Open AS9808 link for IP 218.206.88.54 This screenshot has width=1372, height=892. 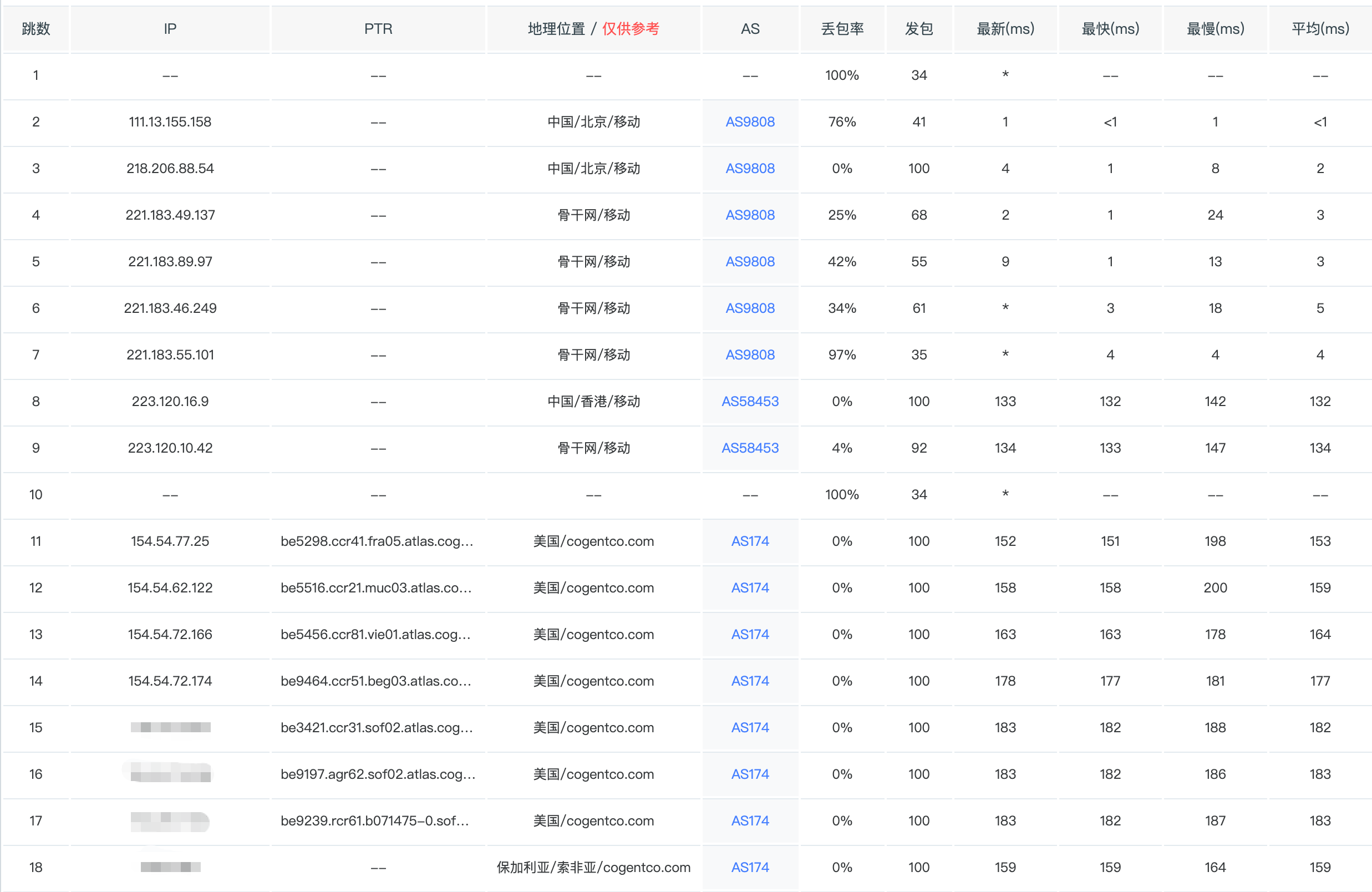(749, 169)
